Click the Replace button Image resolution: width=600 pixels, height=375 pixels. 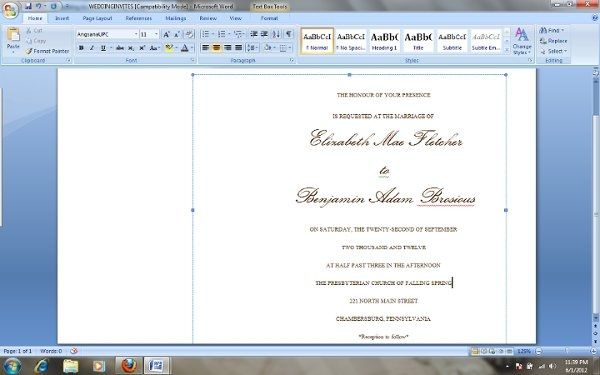[x=553, y=41]
